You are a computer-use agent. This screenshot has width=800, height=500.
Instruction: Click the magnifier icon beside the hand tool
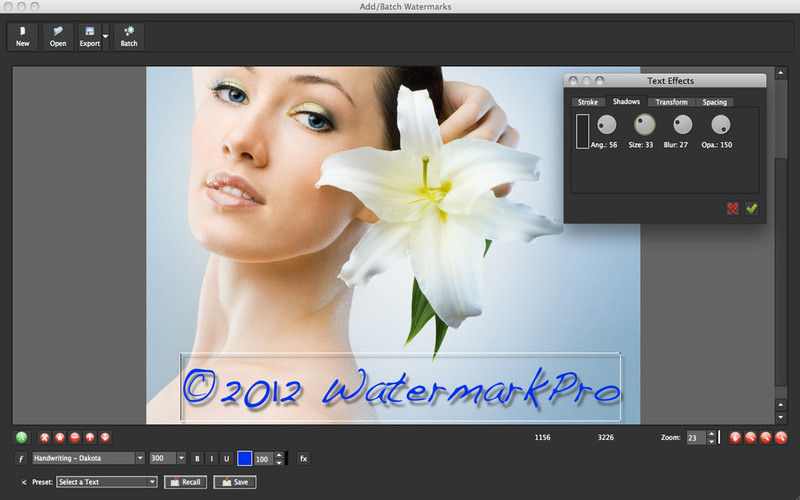(751, 437)
